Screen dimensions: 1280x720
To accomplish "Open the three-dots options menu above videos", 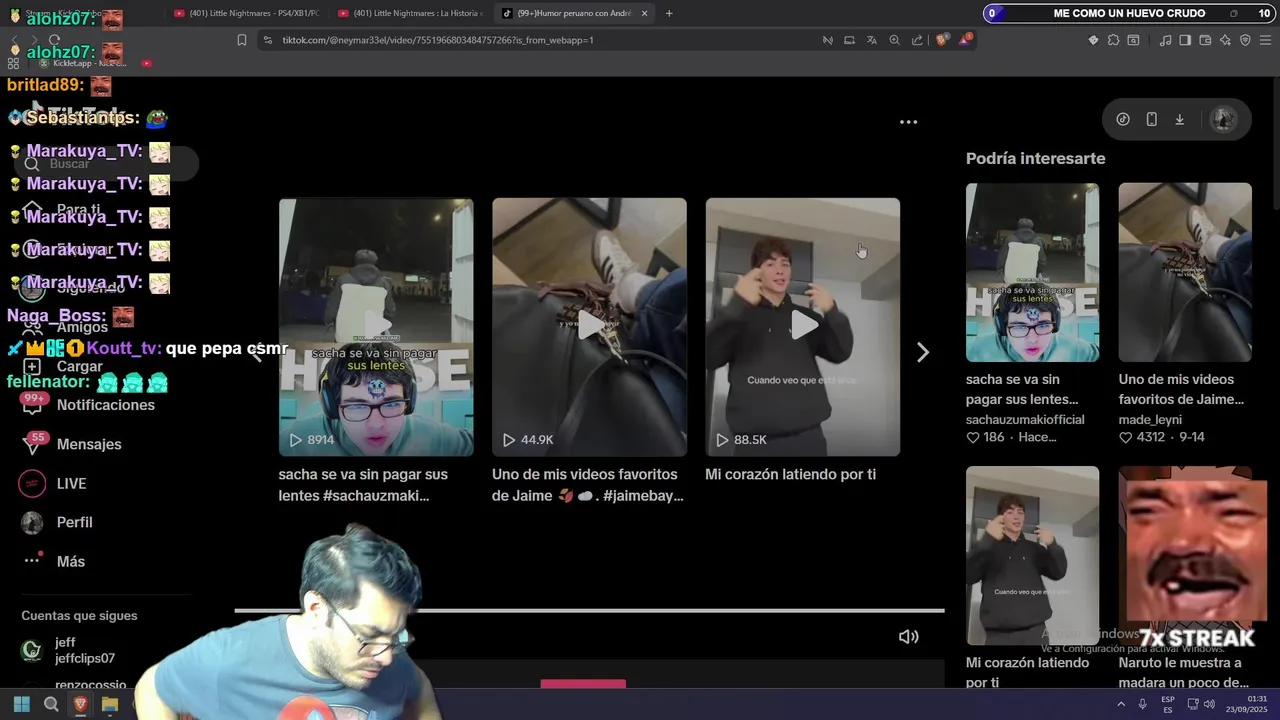I will [908, 122].
